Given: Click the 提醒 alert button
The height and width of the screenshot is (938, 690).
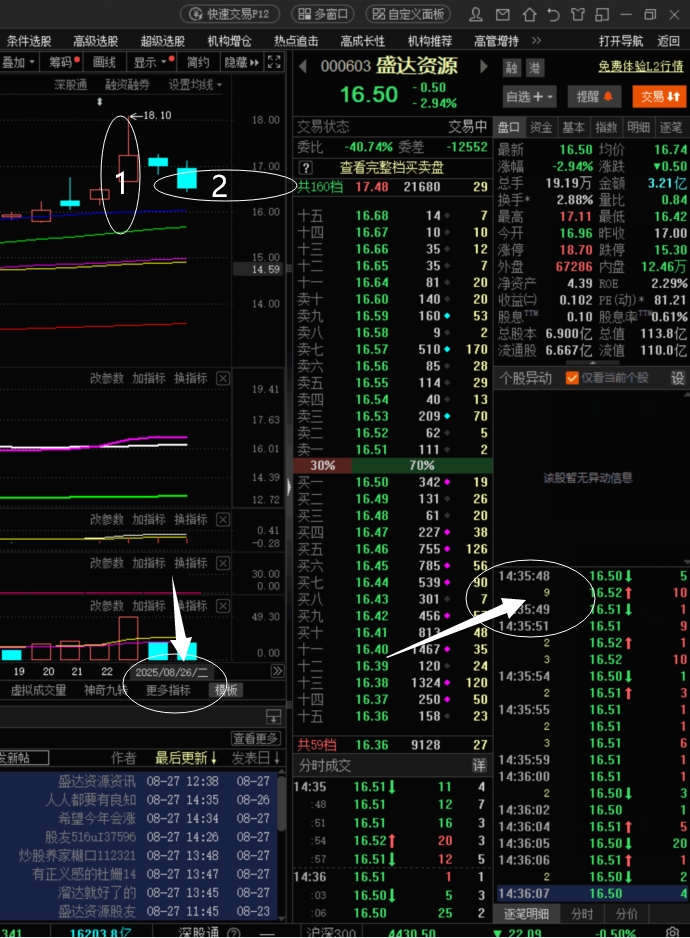Looking at the screenshot, I should coord(594,96).
